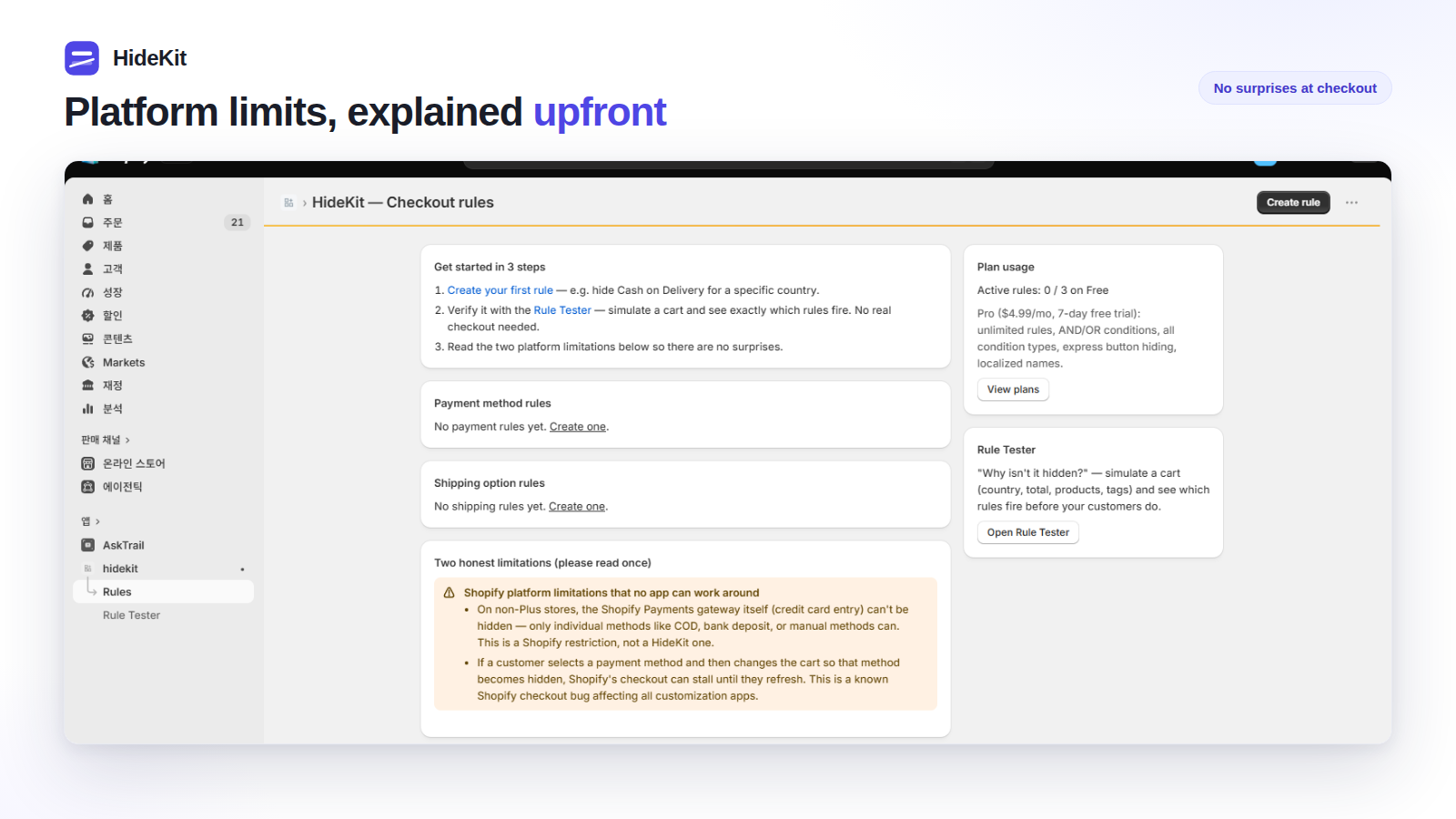
Task: Click 'Create one' under Shipping option rules
Action: click(x=577, y=507)
